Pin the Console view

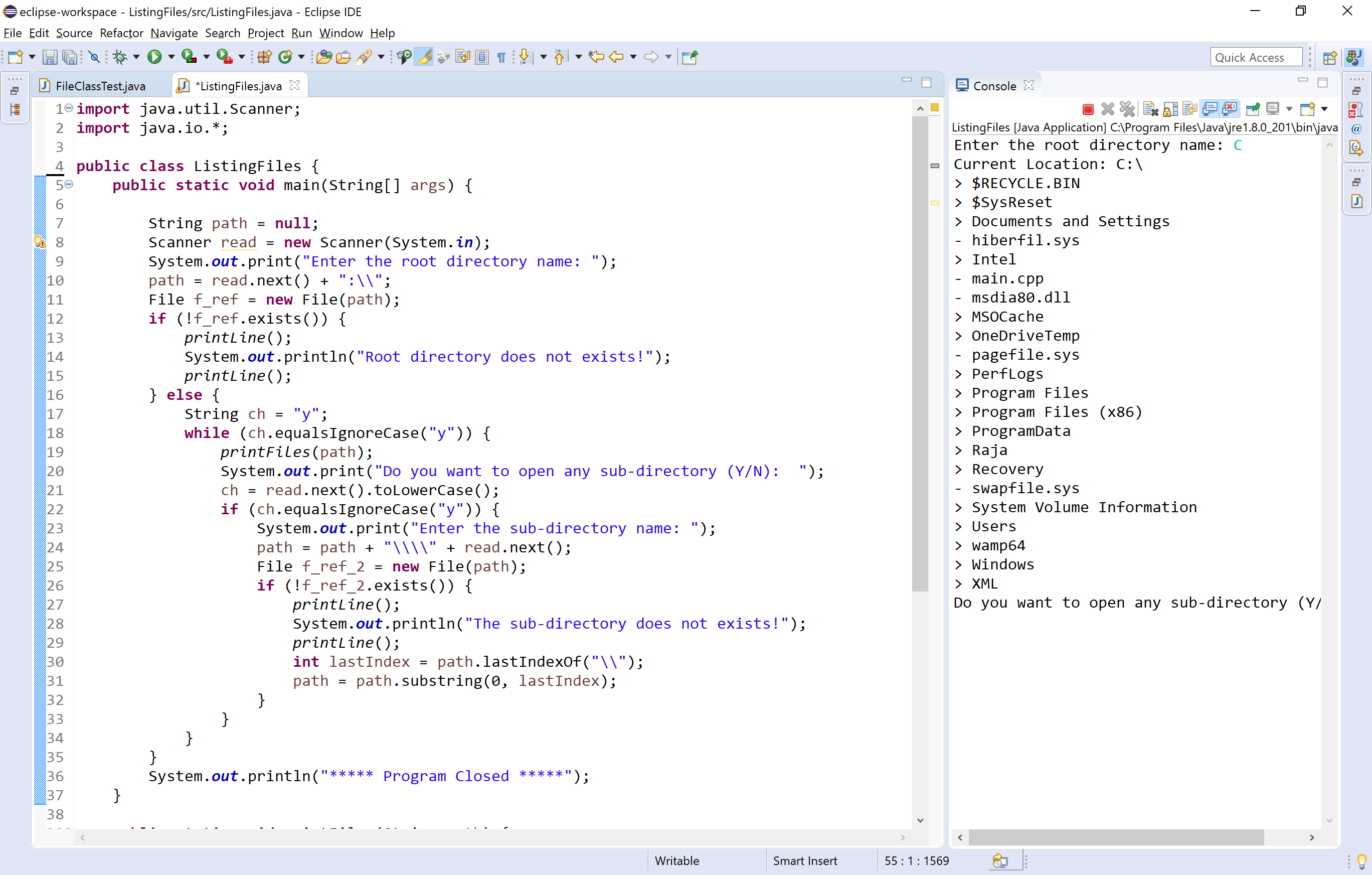1253,108
